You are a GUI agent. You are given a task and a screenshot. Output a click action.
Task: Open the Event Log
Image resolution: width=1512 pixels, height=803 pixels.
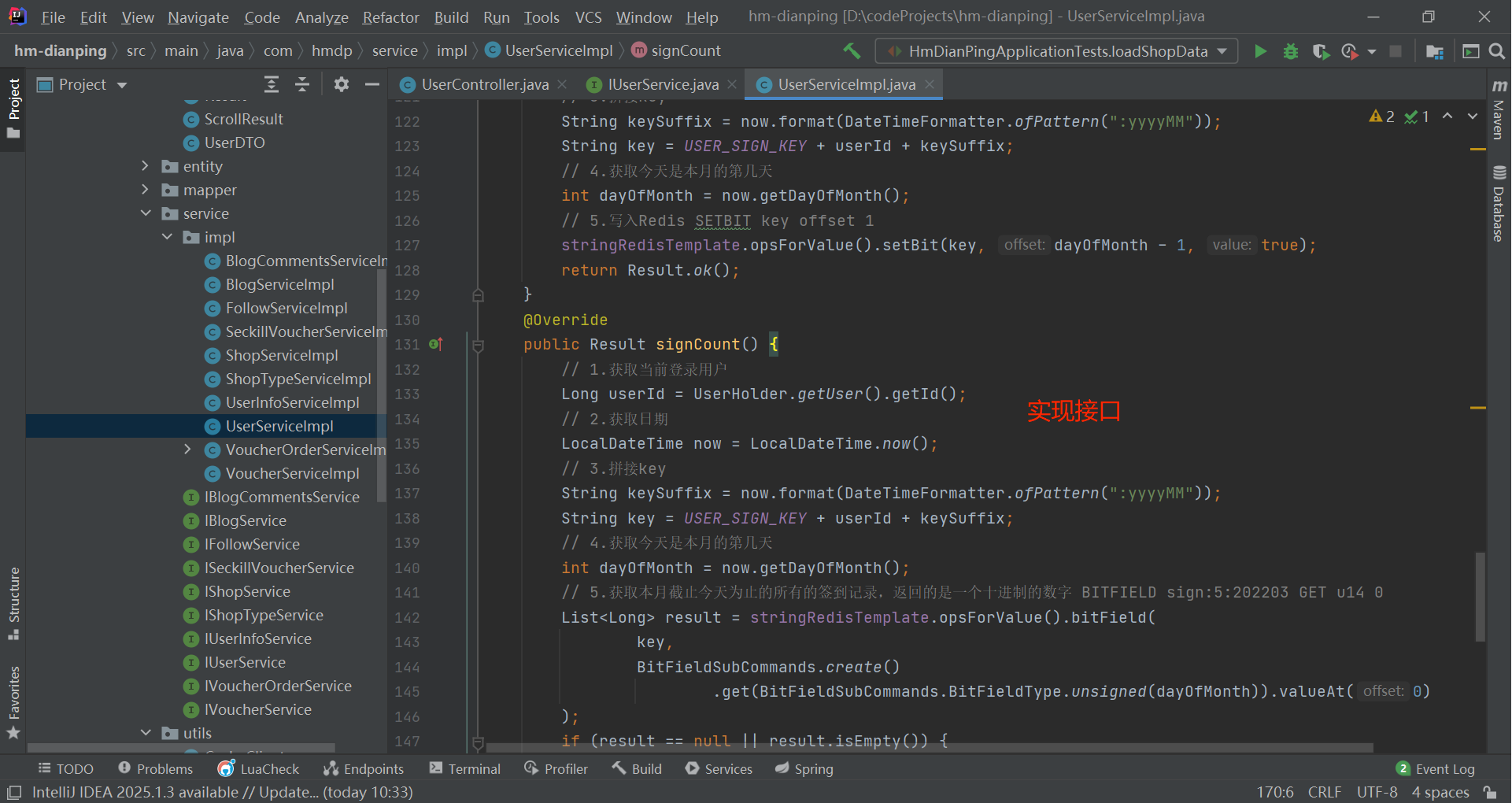1436,768
